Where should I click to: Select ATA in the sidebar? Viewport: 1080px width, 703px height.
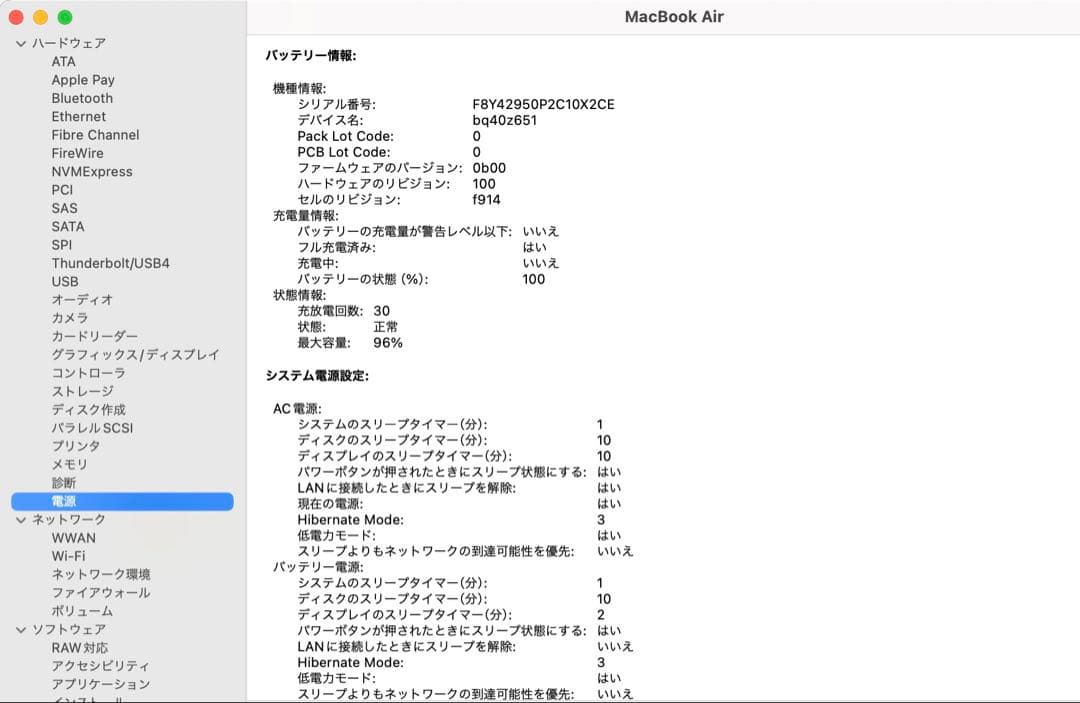(63, 61)
